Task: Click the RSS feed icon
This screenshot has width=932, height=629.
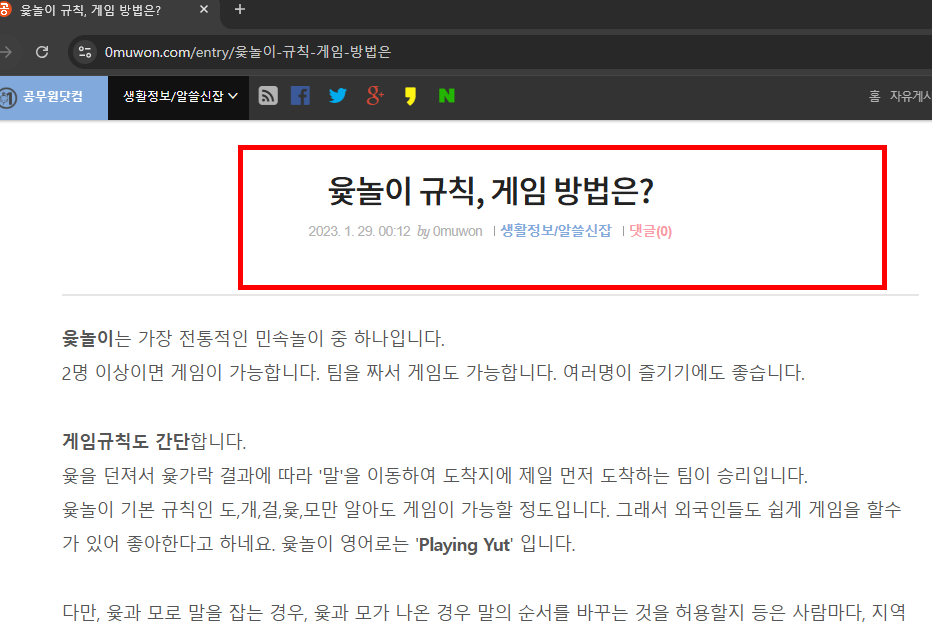Action: 266,95
